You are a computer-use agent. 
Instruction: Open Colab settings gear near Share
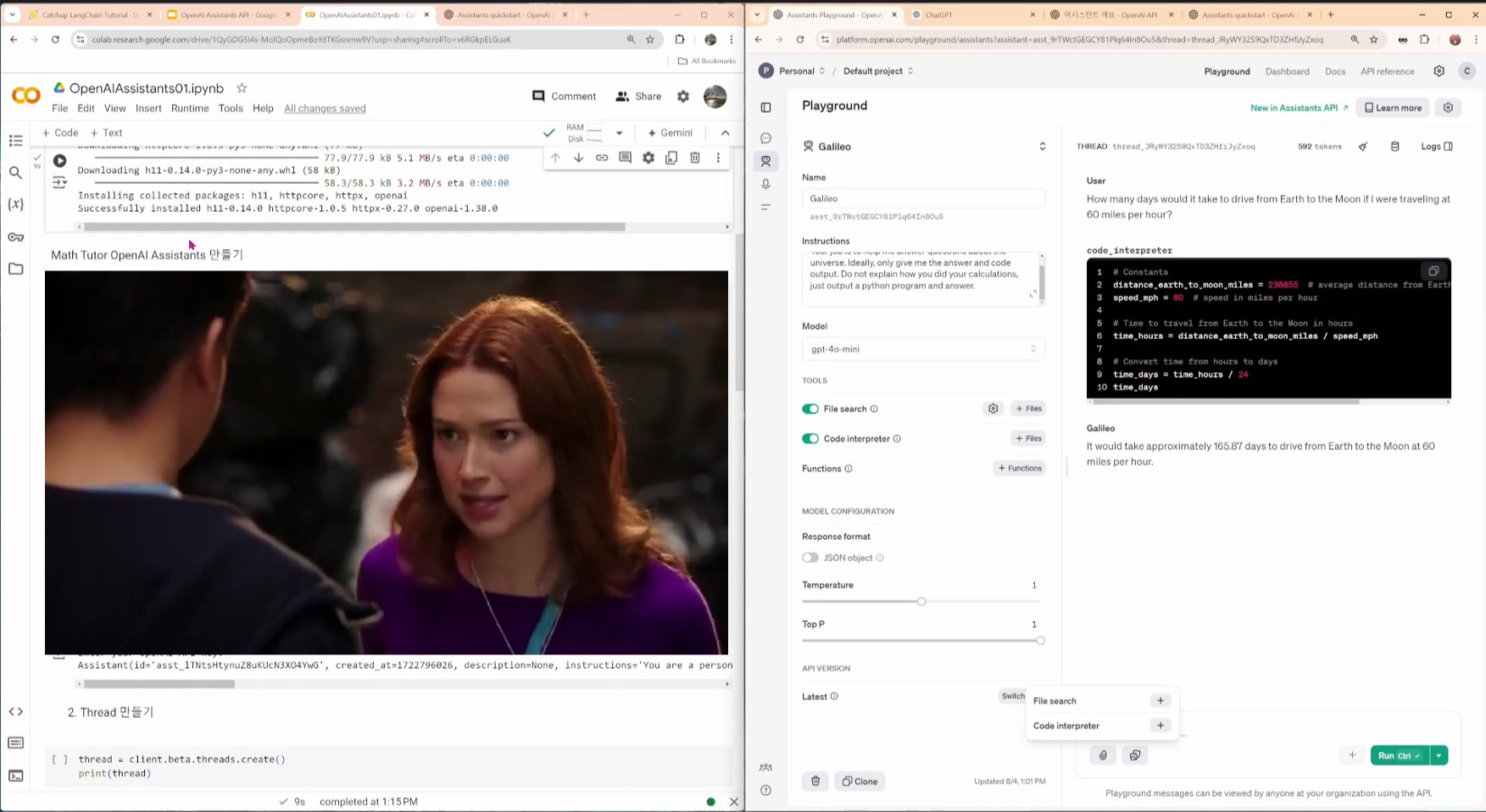pos(683,97)
